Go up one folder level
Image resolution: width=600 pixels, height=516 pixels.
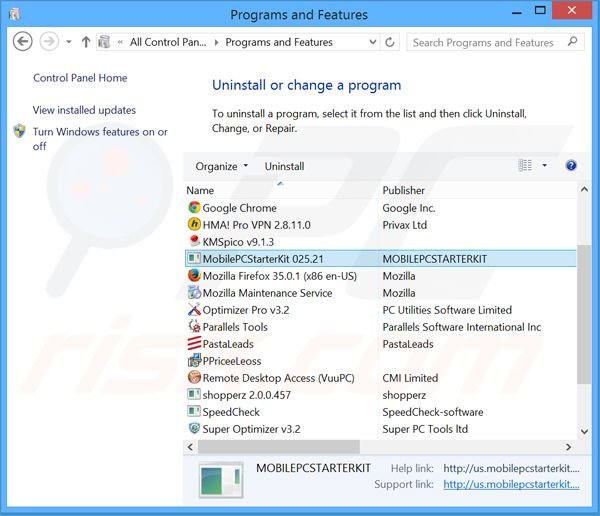pos(86,42)
